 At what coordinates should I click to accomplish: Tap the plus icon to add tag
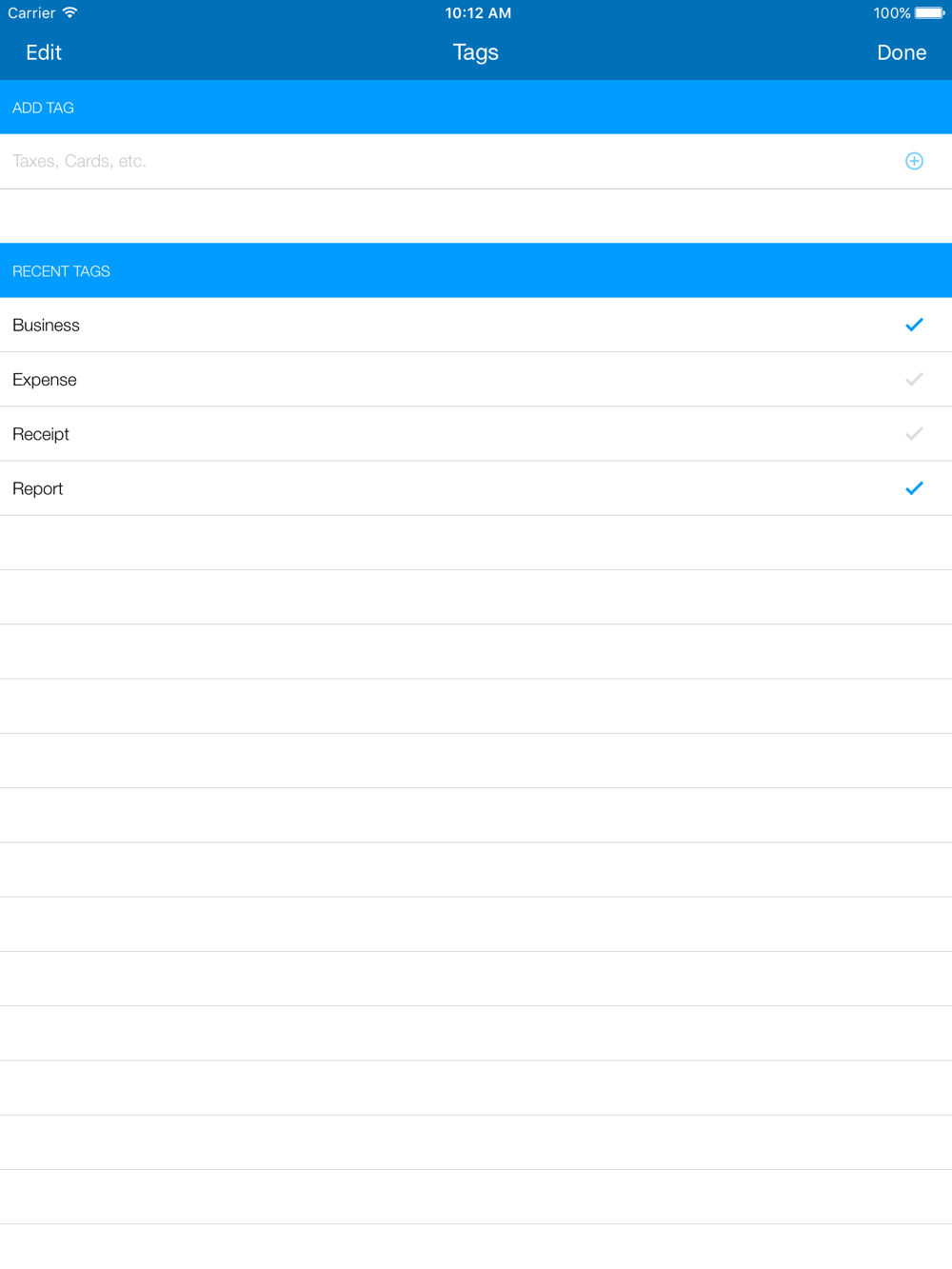pyautogui.click(x=914, y=161)
